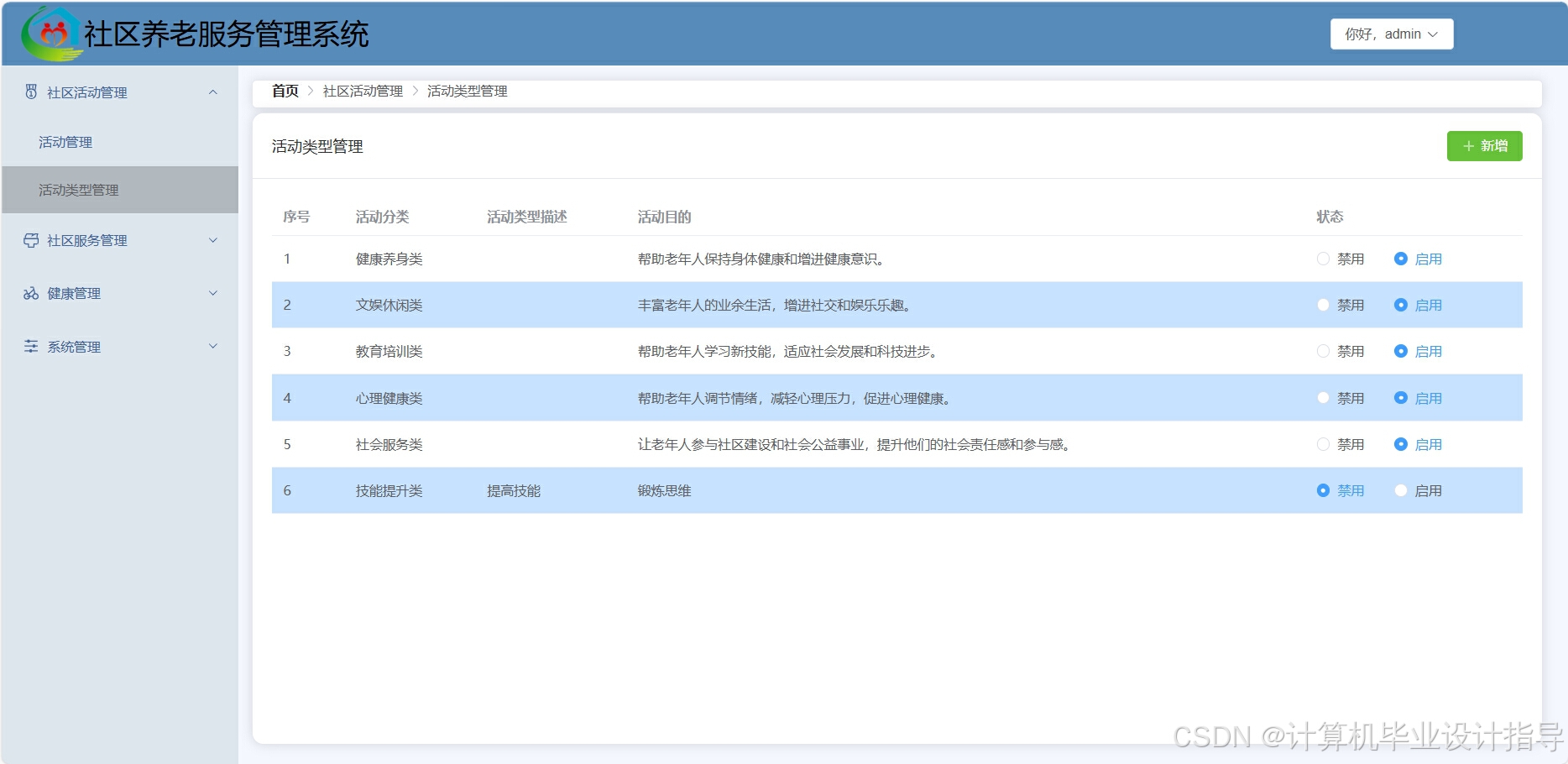This screenshot has height=764, width=1568.
Task: Click the 心理健康类 cell
Action: (389, 398)
